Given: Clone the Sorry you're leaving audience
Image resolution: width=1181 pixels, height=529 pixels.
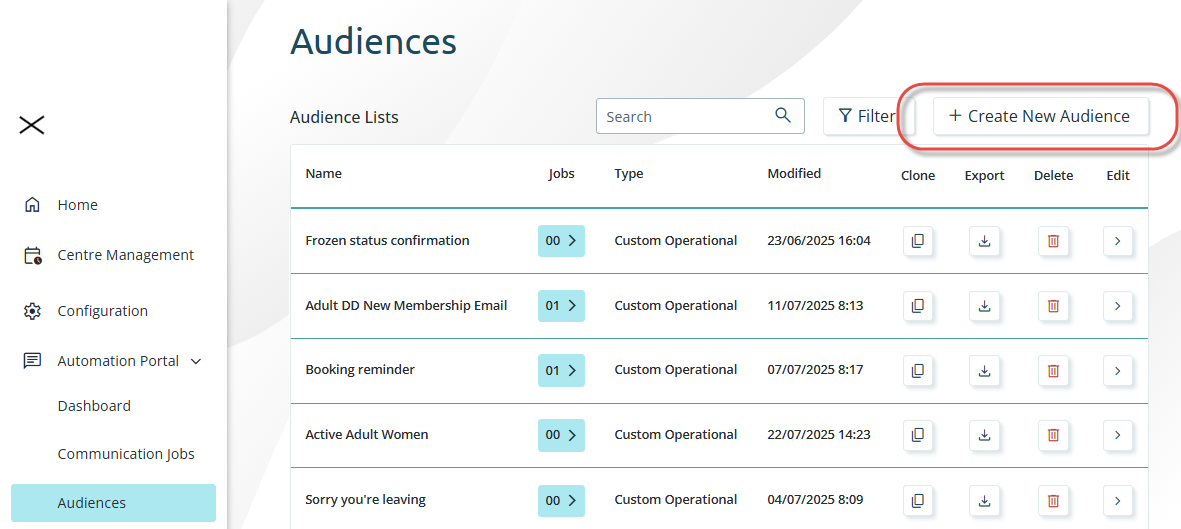Looking at the screenshot, I should (917, 500).
